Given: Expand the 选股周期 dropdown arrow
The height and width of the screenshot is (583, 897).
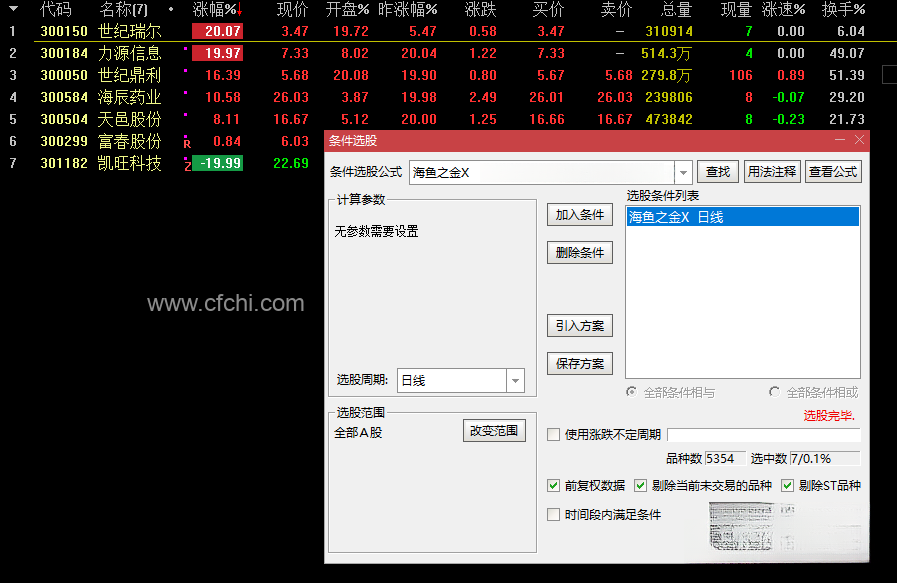Looking at the screenshot, I should coord(515,380).
